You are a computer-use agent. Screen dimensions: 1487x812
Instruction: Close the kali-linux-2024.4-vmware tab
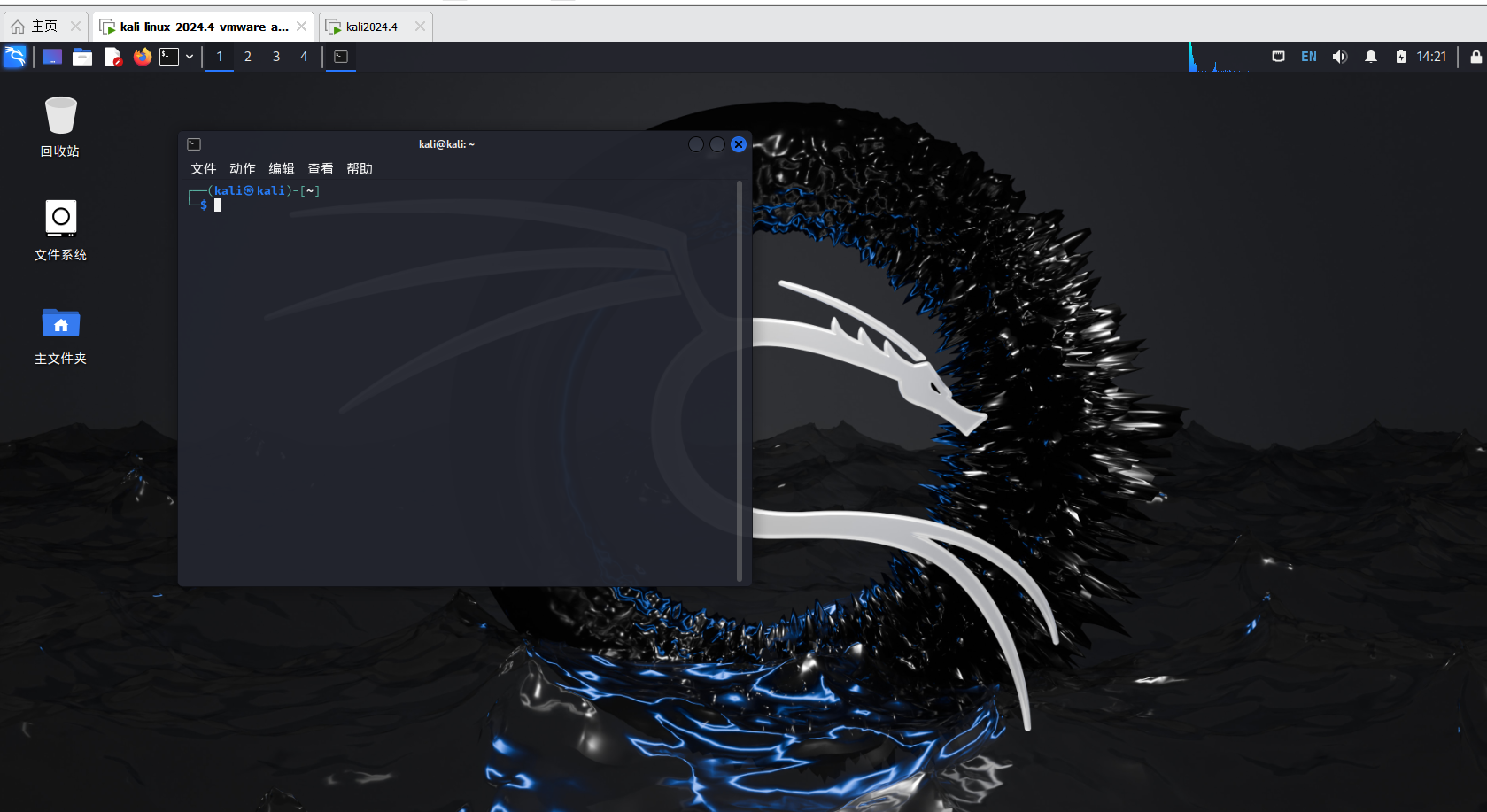click(x=302, y=27)
